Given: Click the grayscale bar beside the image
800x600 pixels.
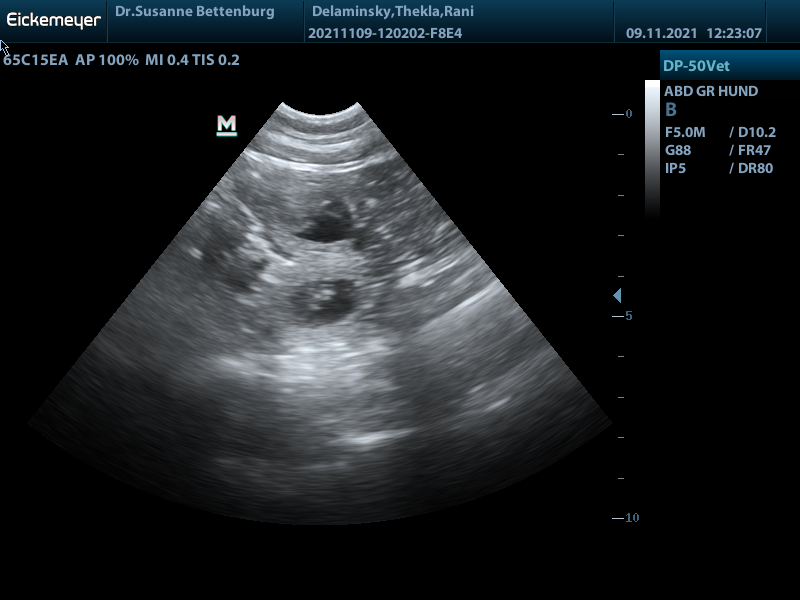Looking at the screenshot, I should click(x=652, y=148).
